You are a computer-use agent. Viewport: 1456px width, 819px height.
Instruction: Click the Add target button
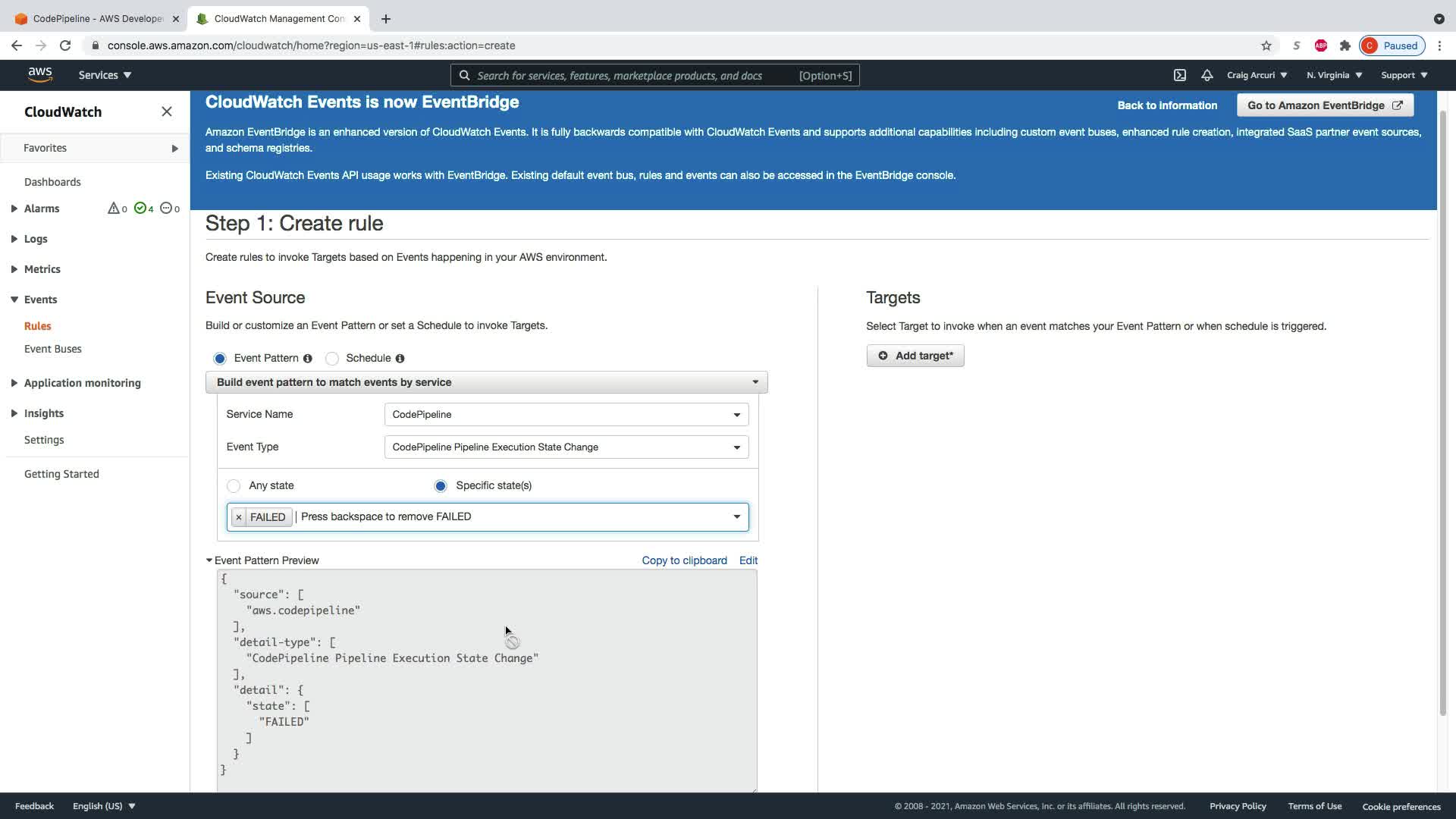[915, 356]
